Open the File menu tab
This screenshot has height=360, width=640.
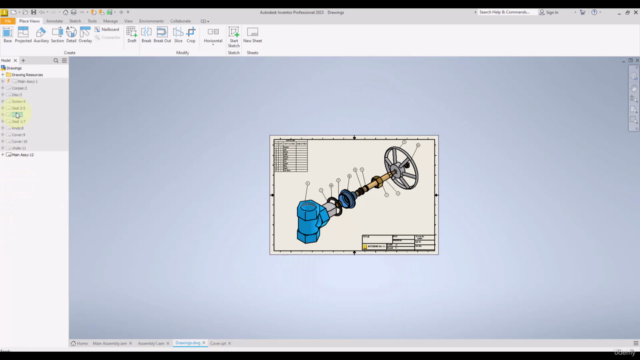[8, 21]
